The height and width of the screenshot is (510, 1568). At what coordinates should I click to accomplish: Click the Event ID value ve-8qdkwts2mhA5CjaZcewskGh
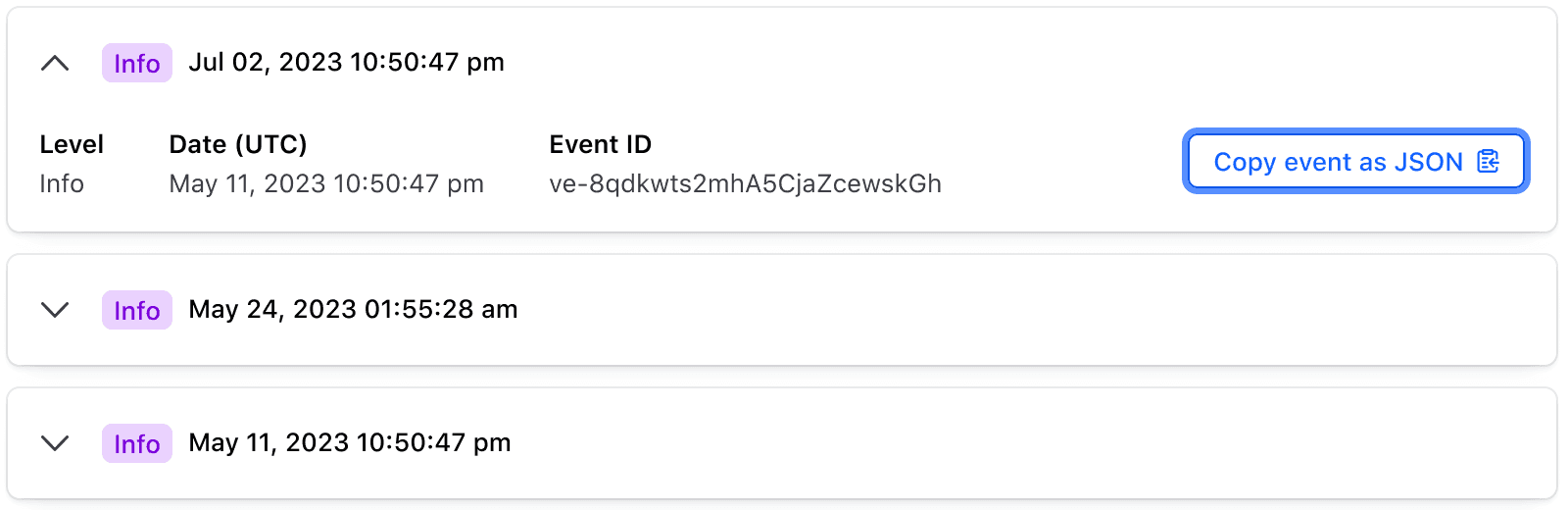[x=745, y=184]
